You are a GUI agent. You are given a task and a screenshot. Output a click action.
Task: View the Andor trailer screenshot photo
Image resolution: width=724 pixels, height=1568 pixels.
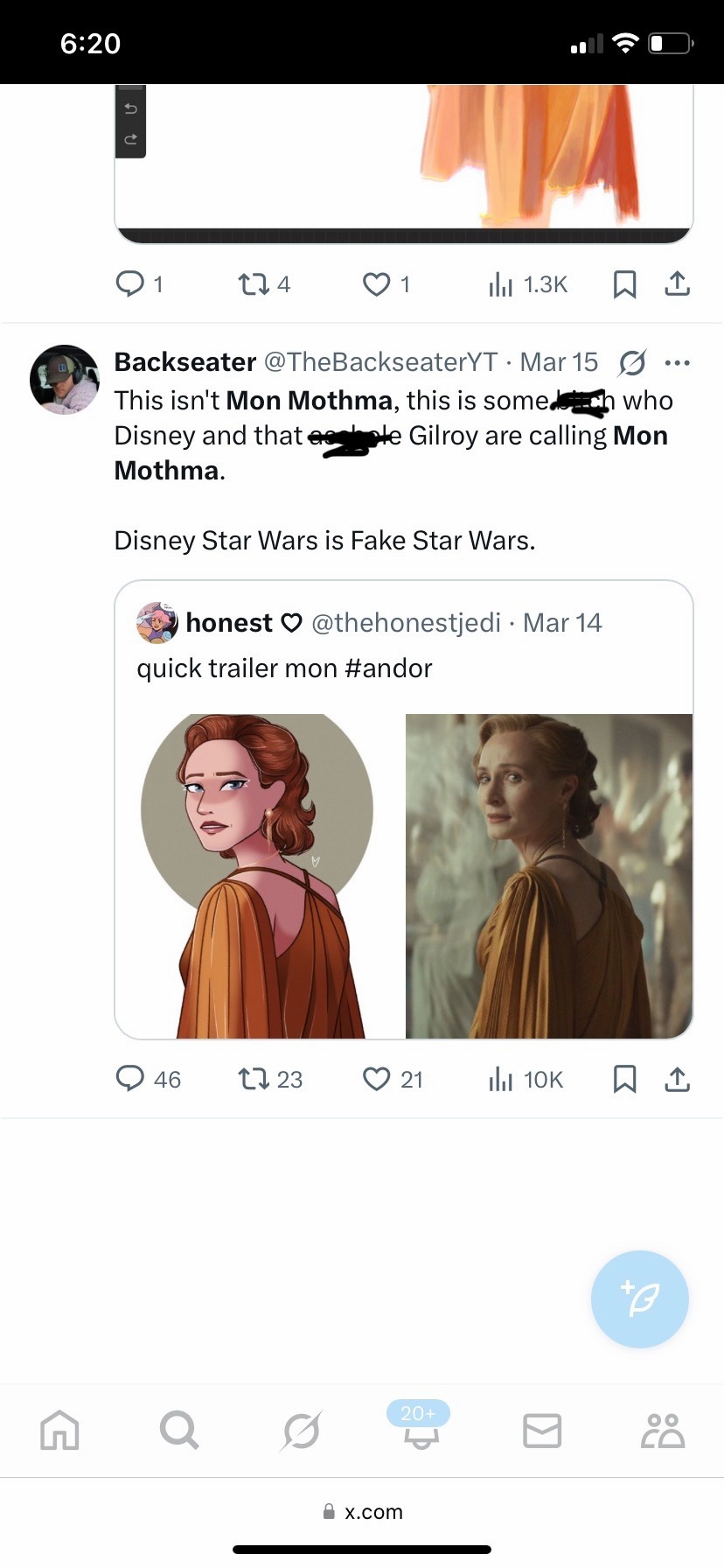tap(548, 876)
